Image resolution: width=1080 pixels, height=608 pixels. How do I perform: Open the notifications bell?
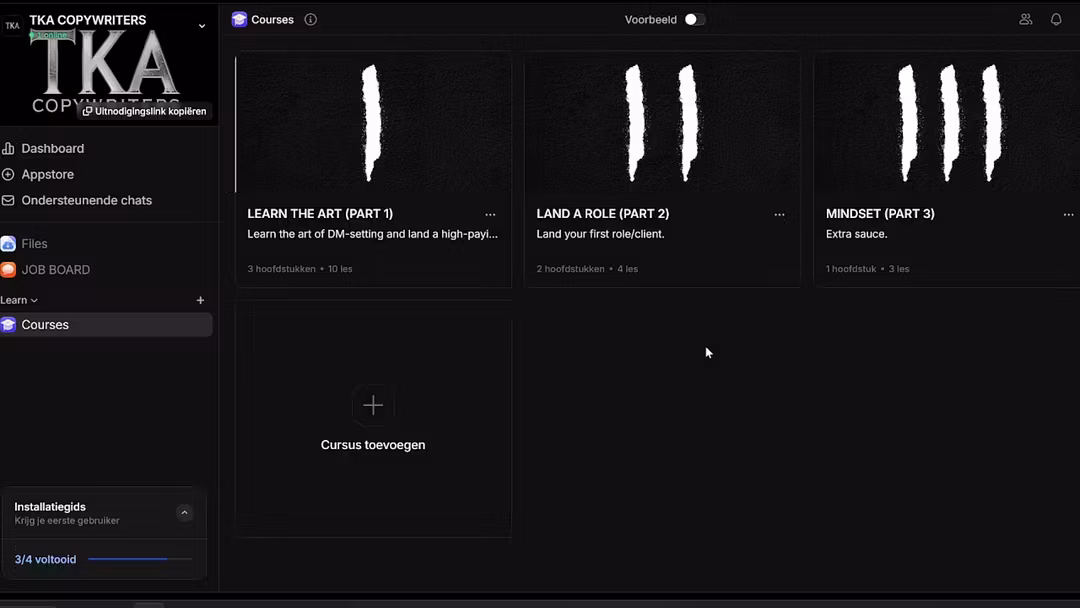pyautogui.click(x=1055, y=19)
